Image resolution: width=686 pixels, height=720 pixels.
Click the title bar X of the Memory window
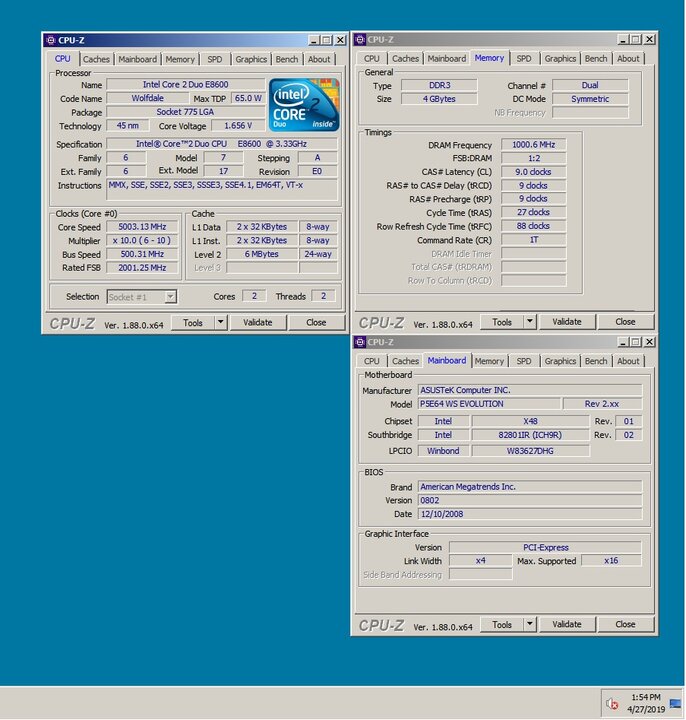[x=649, y=39]
